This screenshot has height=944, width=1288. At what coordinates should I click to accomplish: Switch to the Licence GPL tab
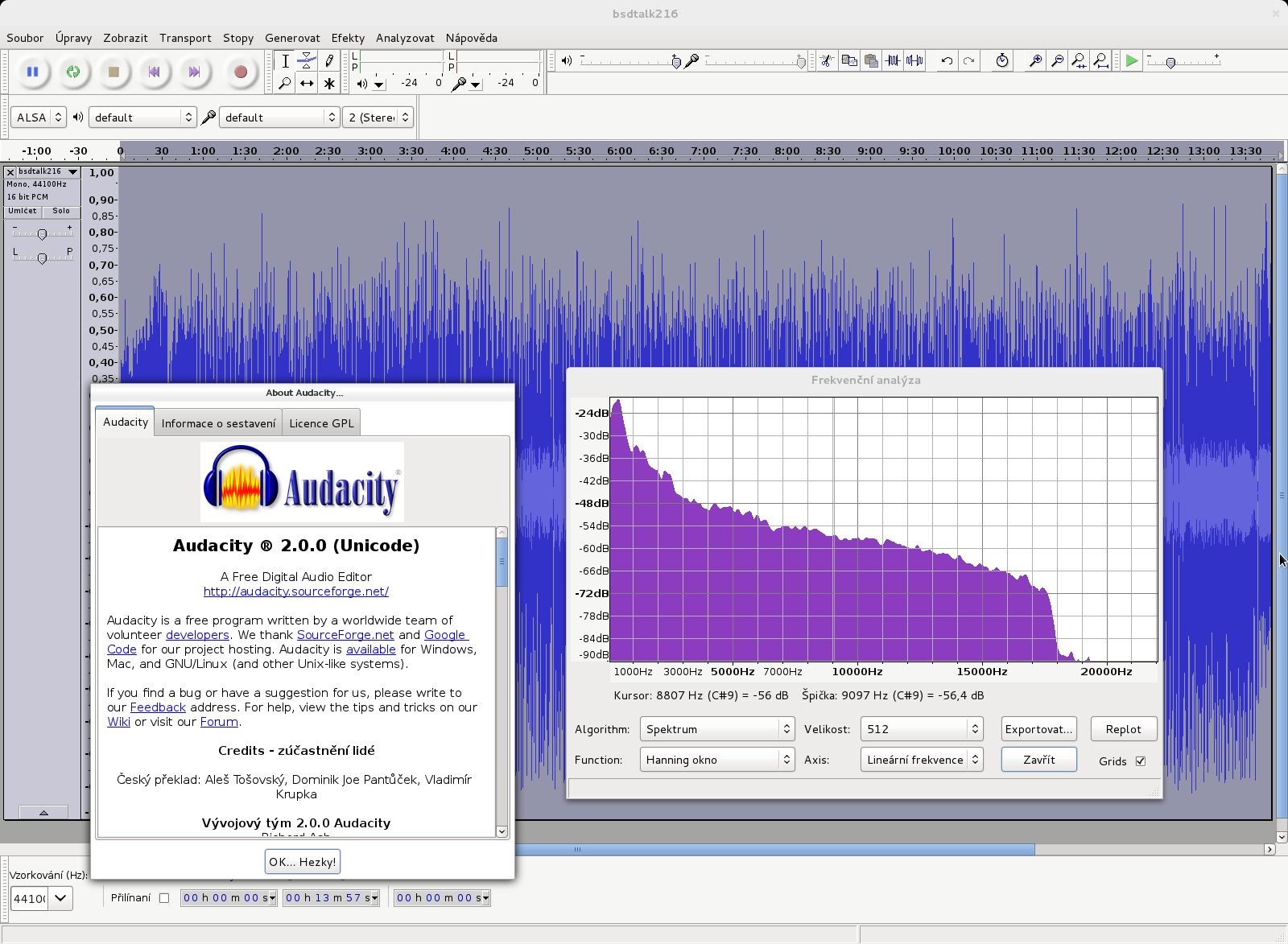pyautogui.click(x=321, y=423)
